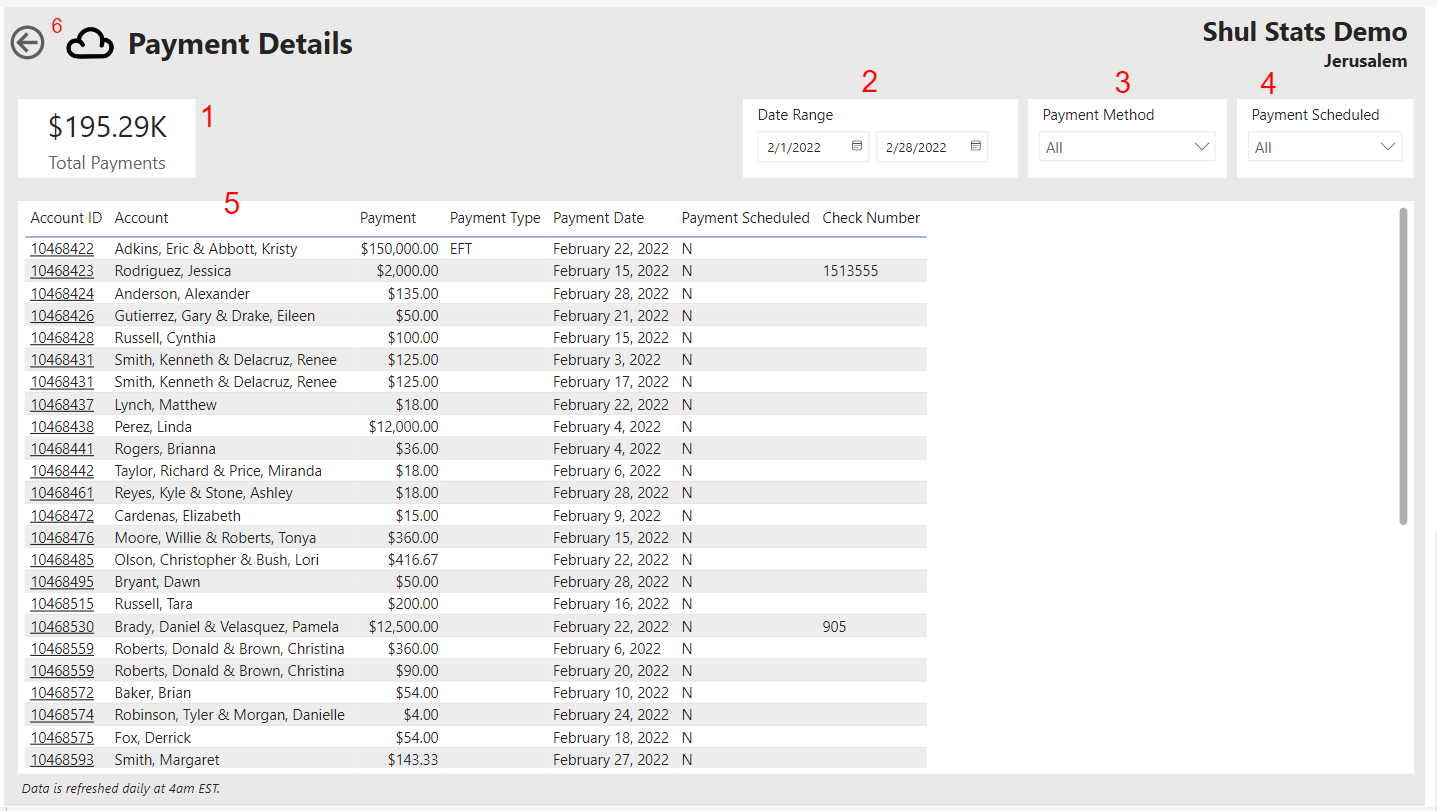Follow the 10468530 account link
Screen dimensions: 1437x811
62,626
